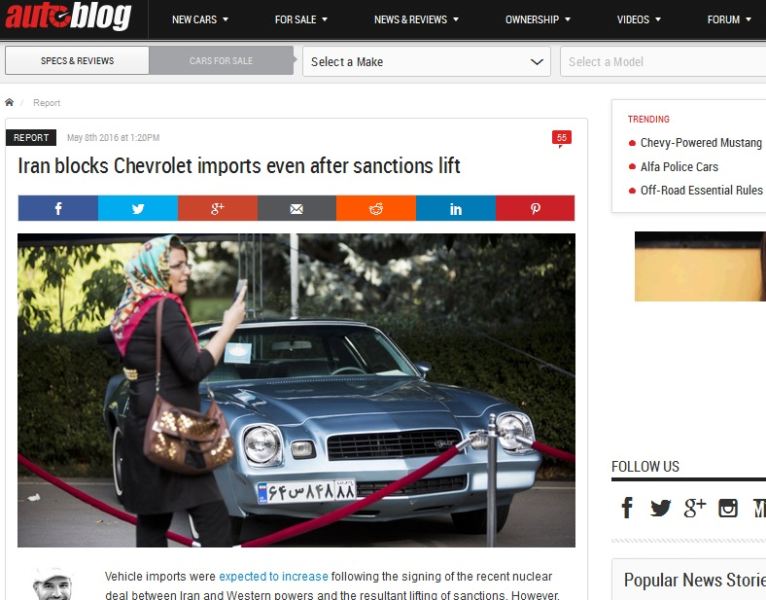Open the Select a Model dropdown
This screenshot has height=600, width=766.
point(663,62)
